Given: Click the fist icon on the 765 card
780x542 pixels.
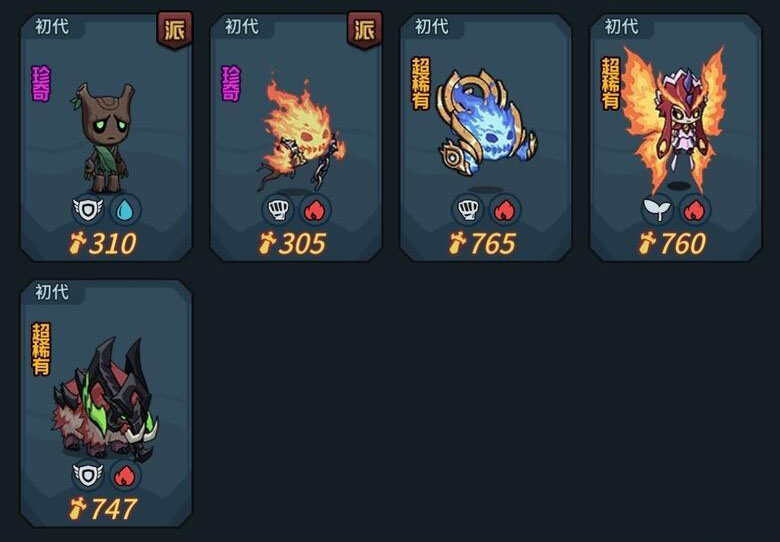Looking at the screenshot, I should 468,209.
